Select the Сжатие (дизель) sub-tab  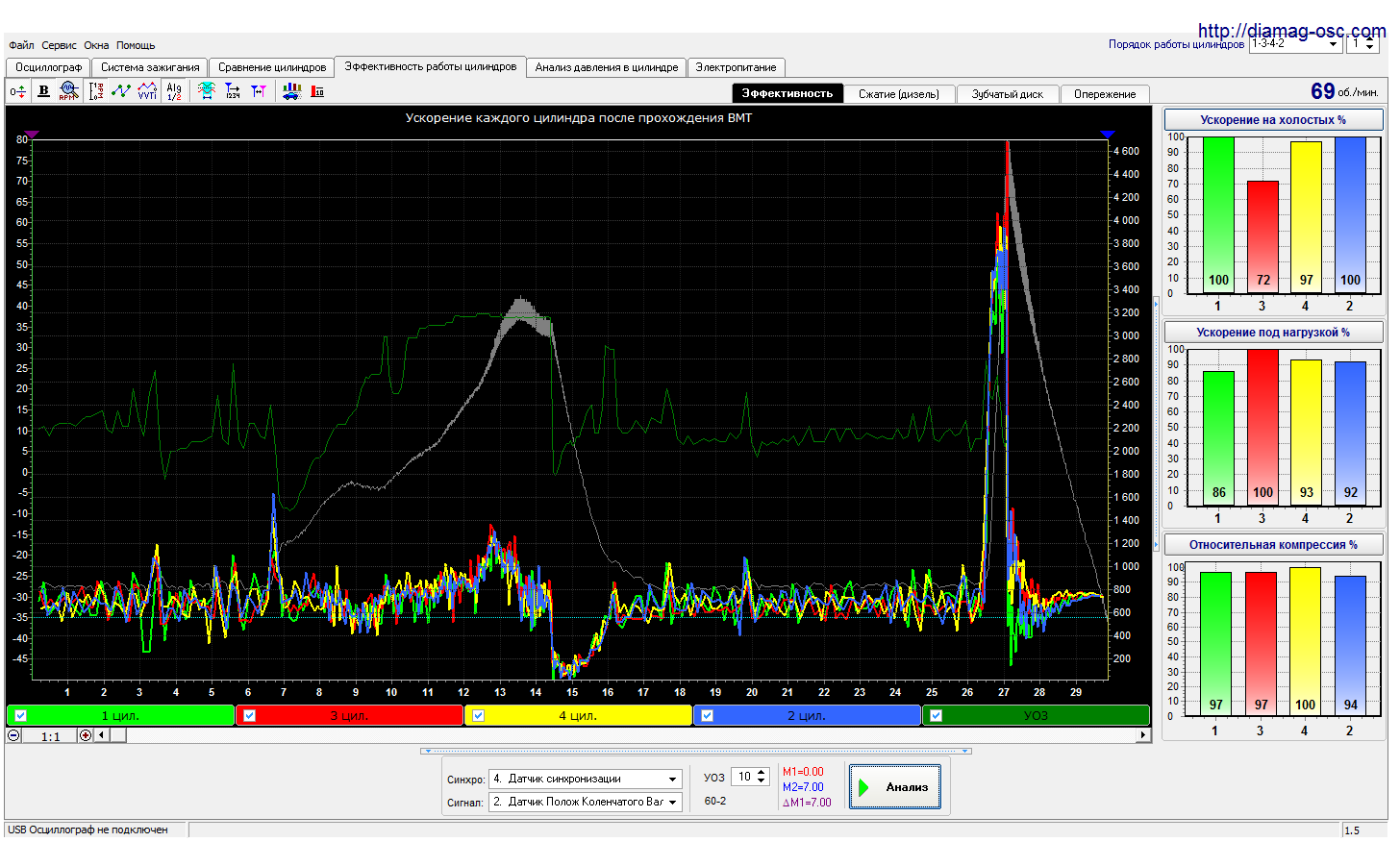(x=899, y=94)
